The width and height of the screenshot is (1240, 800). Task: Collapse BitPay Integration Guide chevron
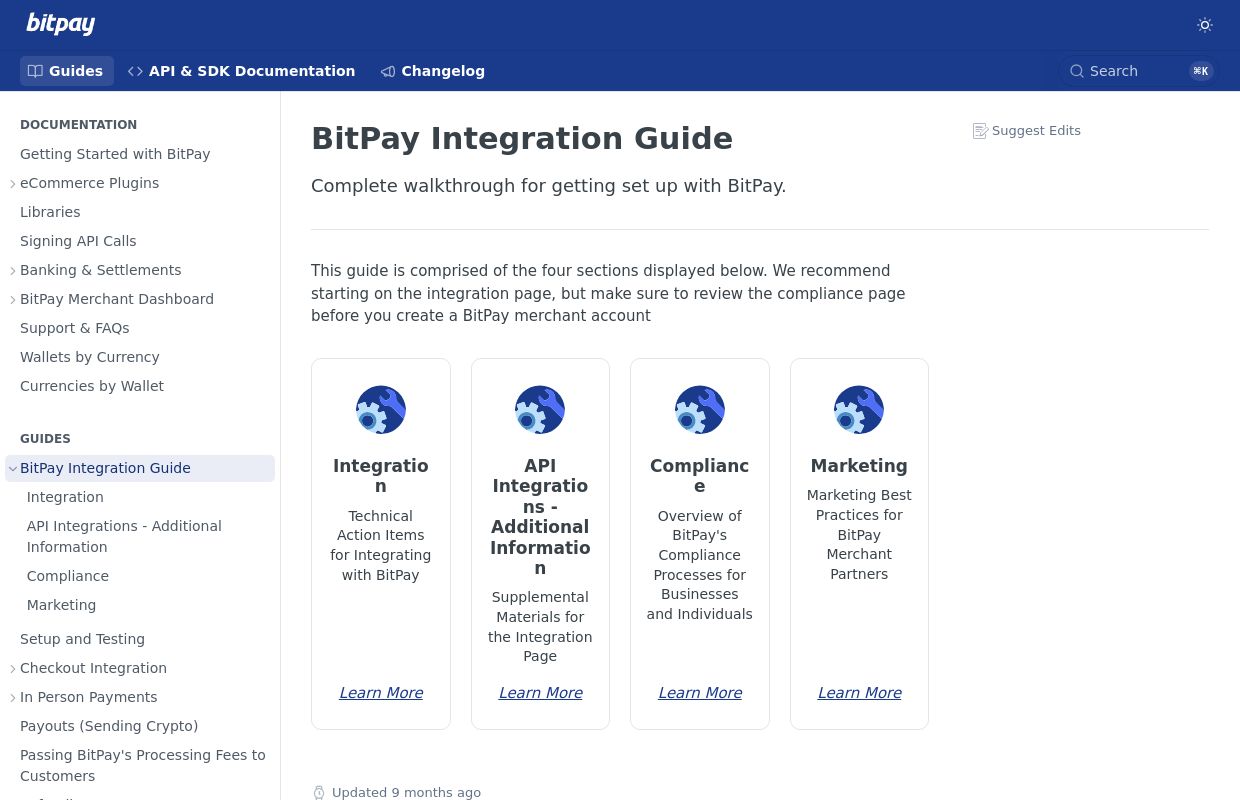coord(13,468)
